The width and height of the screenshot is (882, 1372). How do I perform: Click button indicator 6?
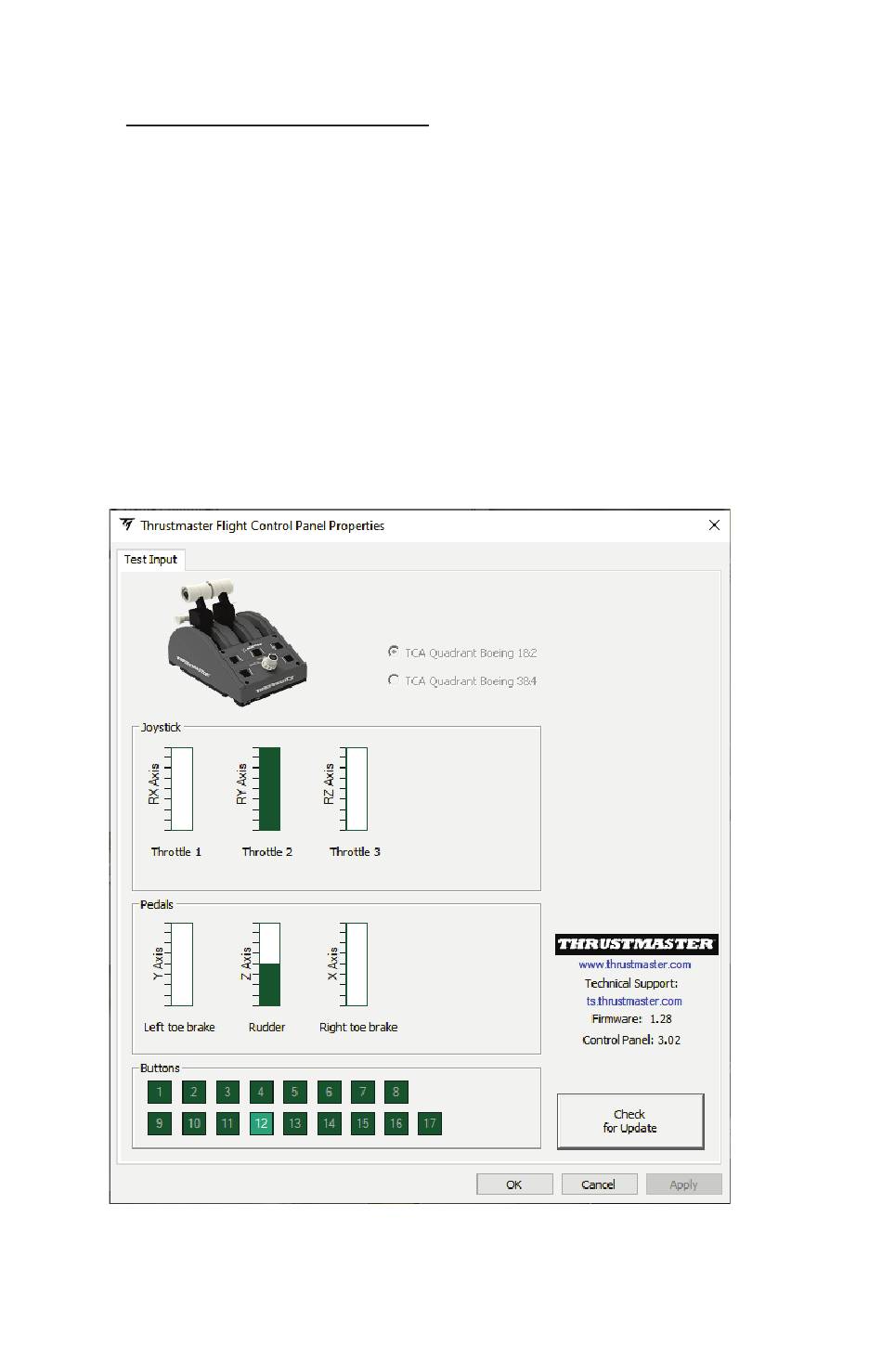click(329, 1092)
